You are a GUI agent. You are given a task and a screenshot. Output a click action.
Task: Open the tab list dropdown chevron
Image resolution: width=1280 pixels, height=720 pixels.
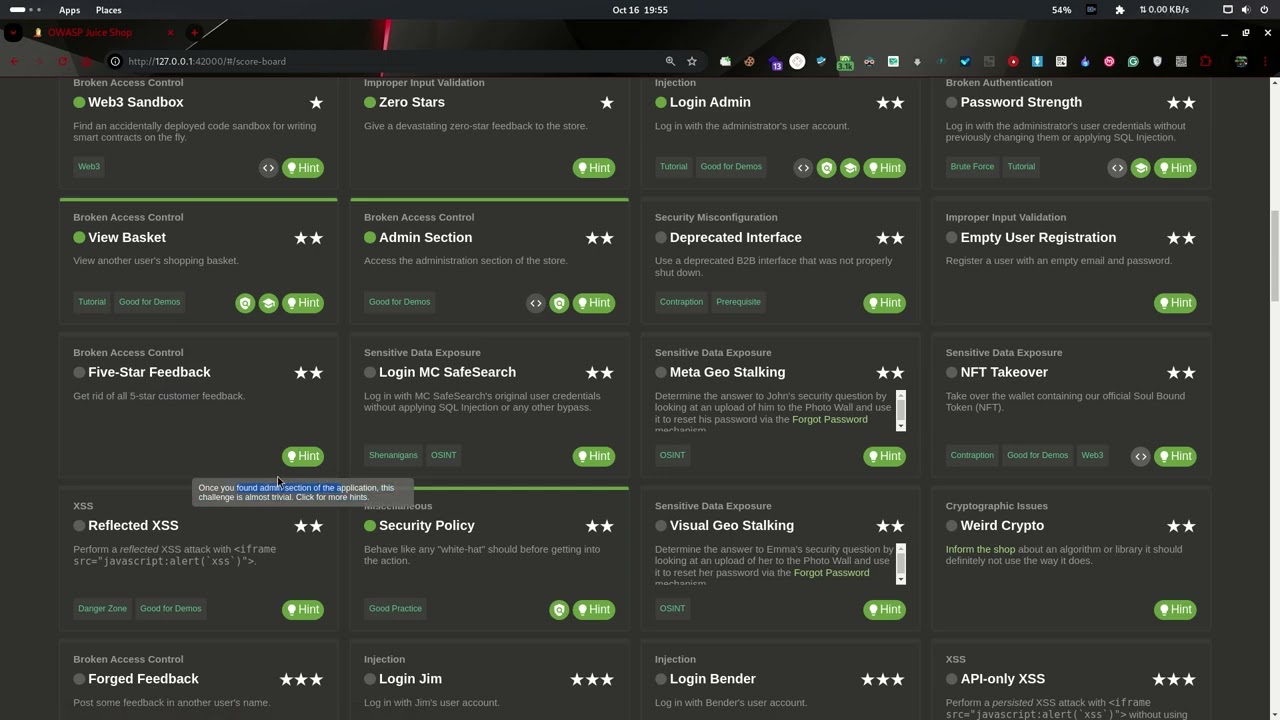[12, 33]
